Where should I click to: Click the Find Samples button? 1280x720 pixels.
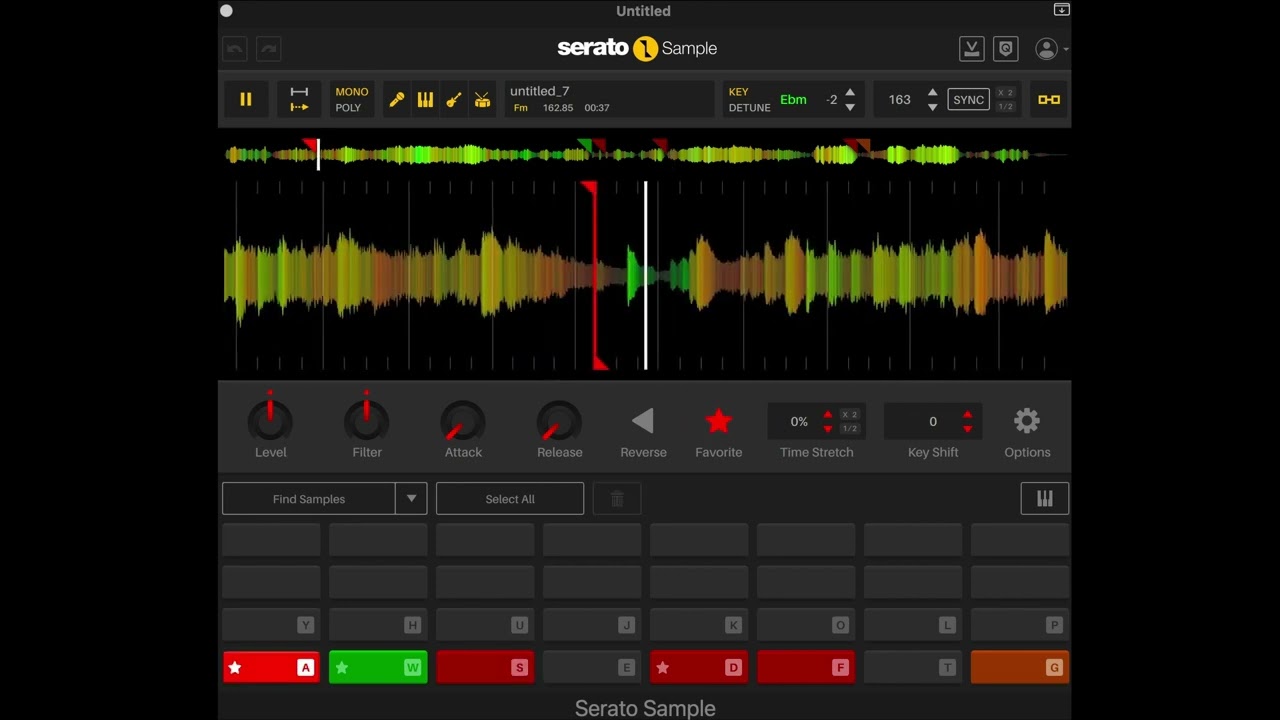(309, 499)
